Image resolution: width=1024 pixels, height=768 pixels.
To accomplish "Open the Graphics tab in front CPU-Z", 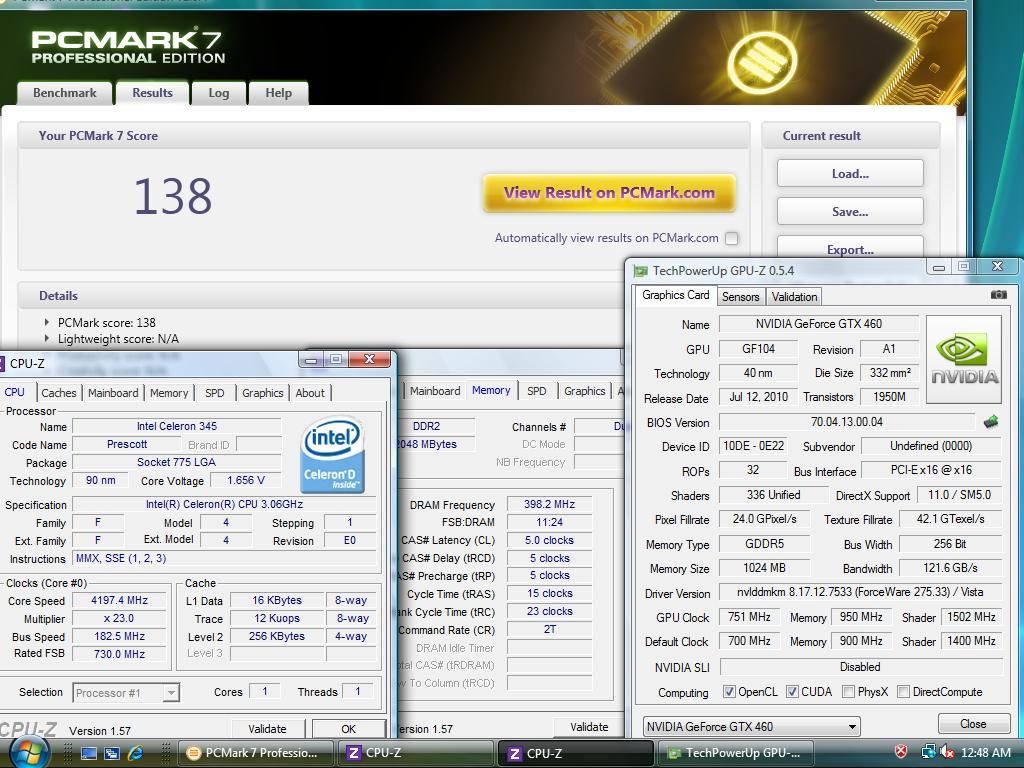I will pyautogui.click(x=263, y=392).
